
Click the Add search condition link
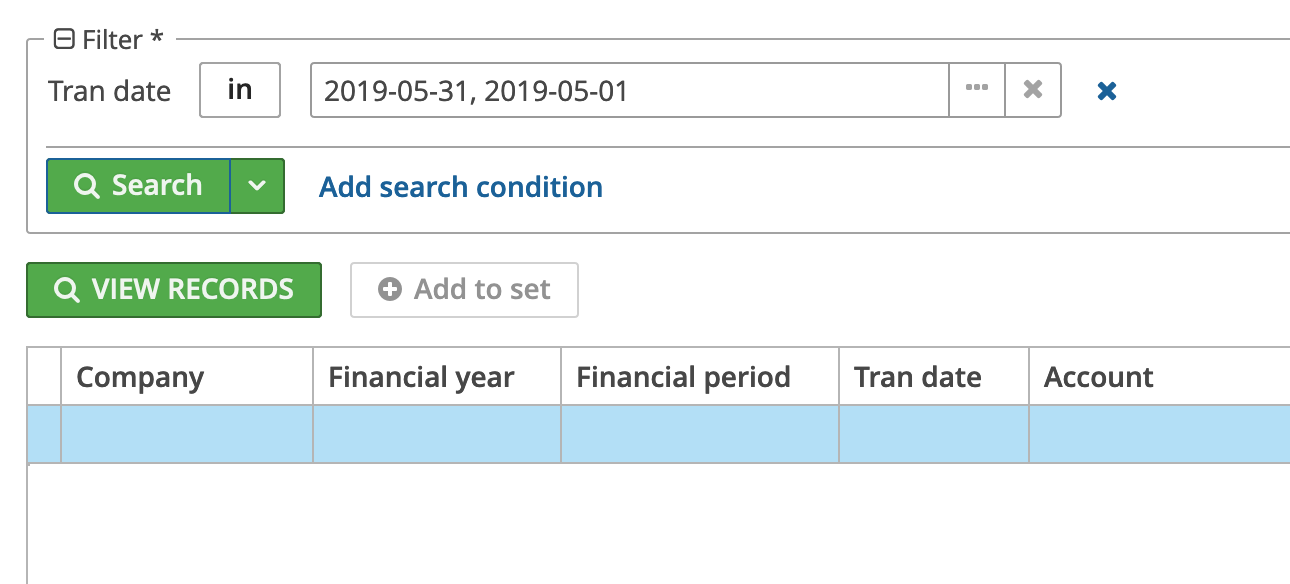460,187
